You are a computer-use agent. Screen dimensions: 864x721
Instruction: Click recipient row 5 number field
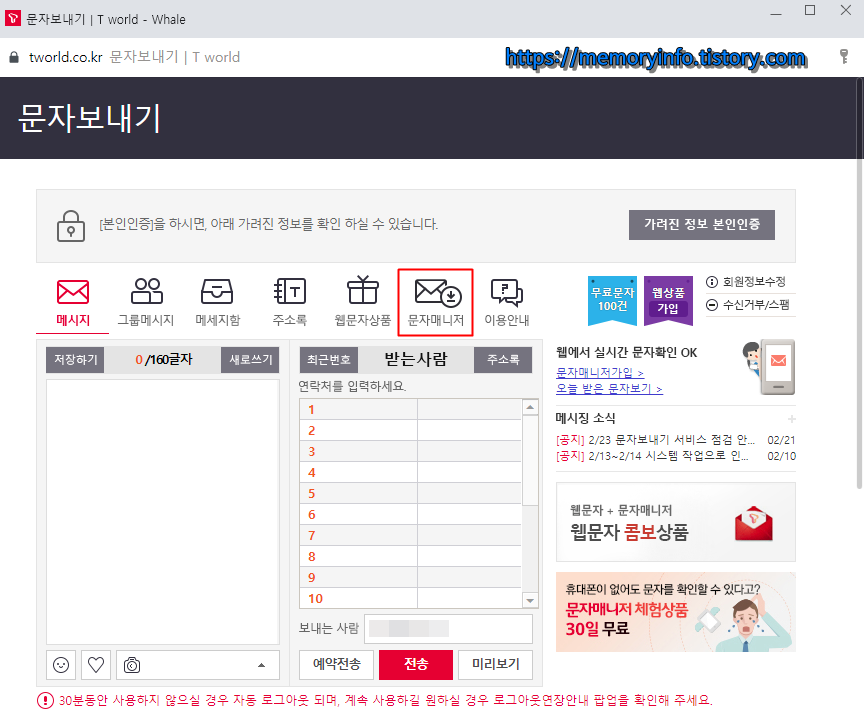(358, 493)
